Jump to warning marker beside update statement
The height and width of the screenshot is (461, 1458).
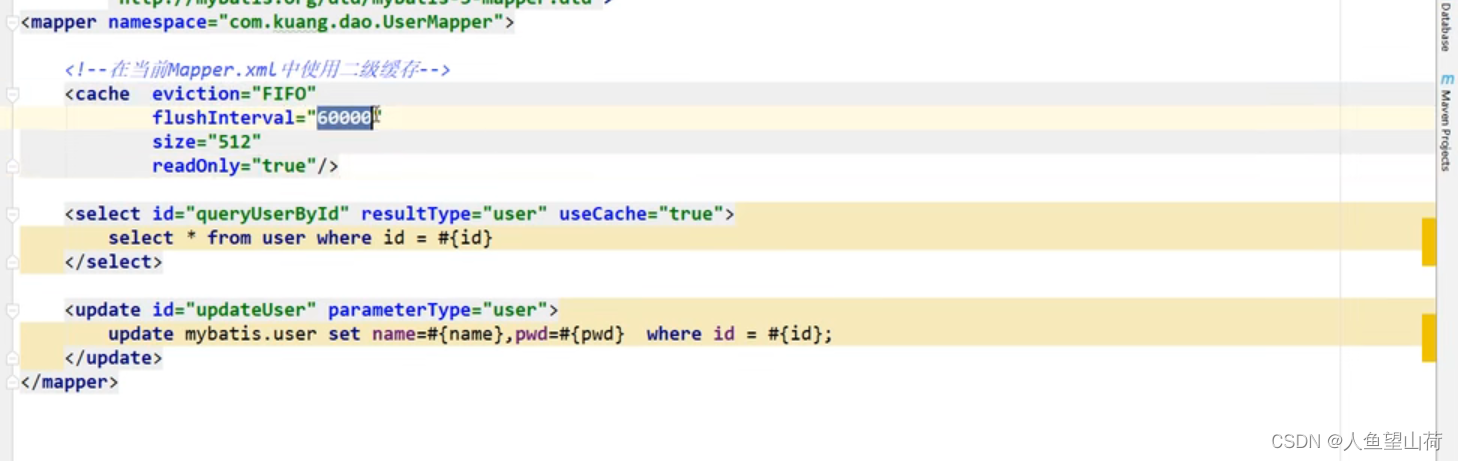pos(1429,338)
